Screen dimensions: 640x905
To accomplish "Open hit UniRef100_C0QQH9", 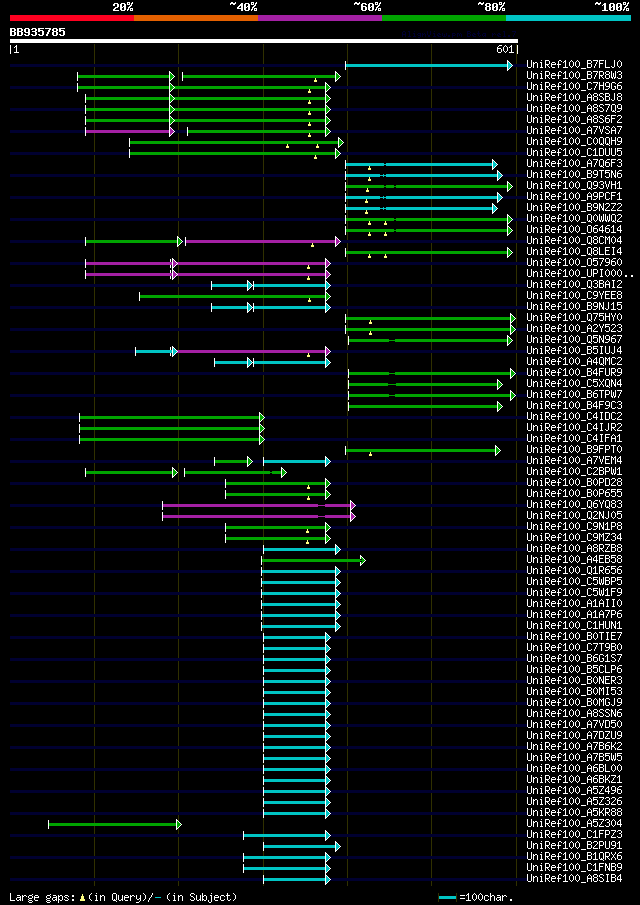I will coord(574,142).
